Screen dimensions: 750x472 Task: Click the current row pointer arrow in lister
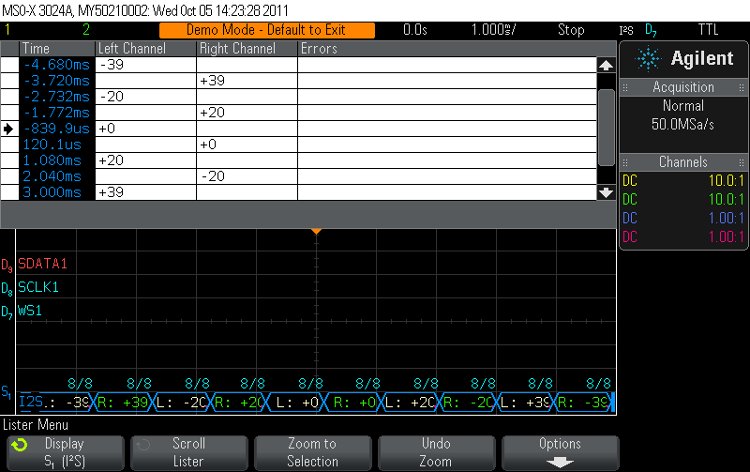click(x=9, y=128)
